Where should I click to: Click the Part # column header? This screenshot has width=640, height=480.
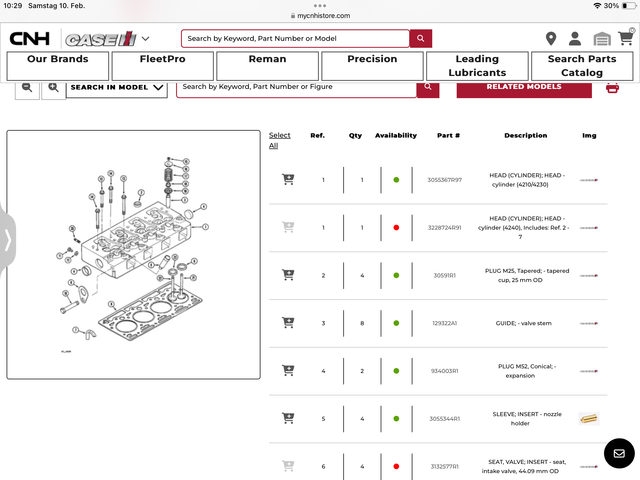[448, 136]
